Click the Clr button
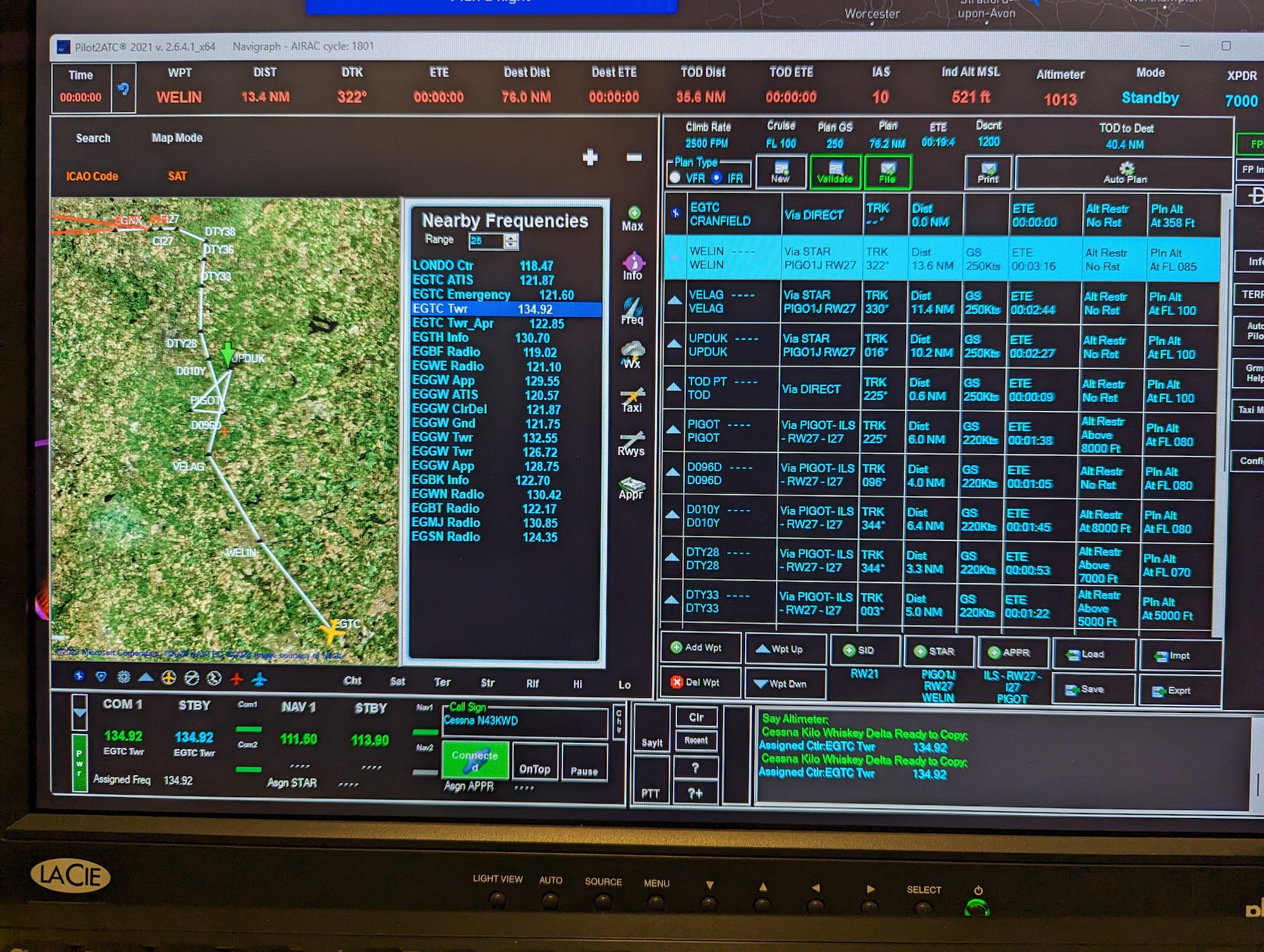This screenshot has height=952, width=1264. point(696,717)
